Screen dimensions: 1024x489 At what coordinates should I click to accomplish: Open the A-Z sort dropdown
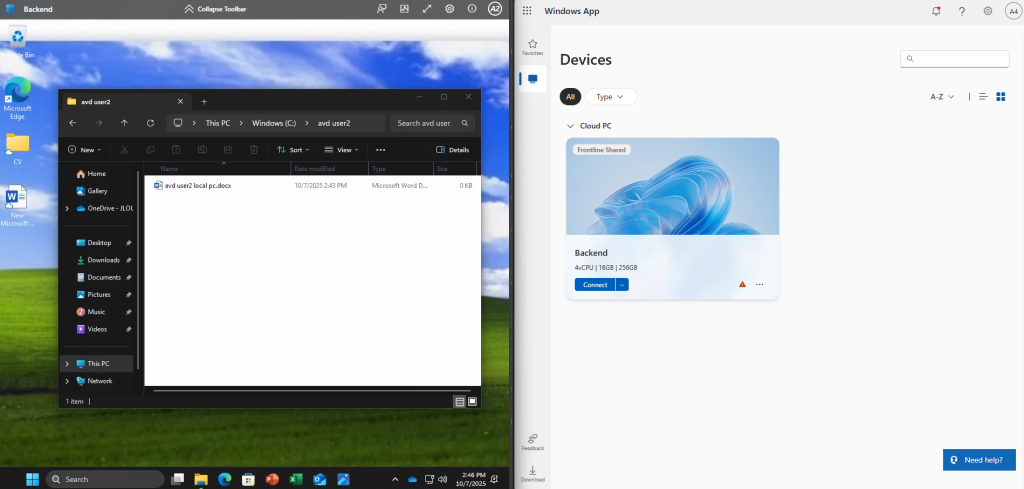click(x=942, y=97)
